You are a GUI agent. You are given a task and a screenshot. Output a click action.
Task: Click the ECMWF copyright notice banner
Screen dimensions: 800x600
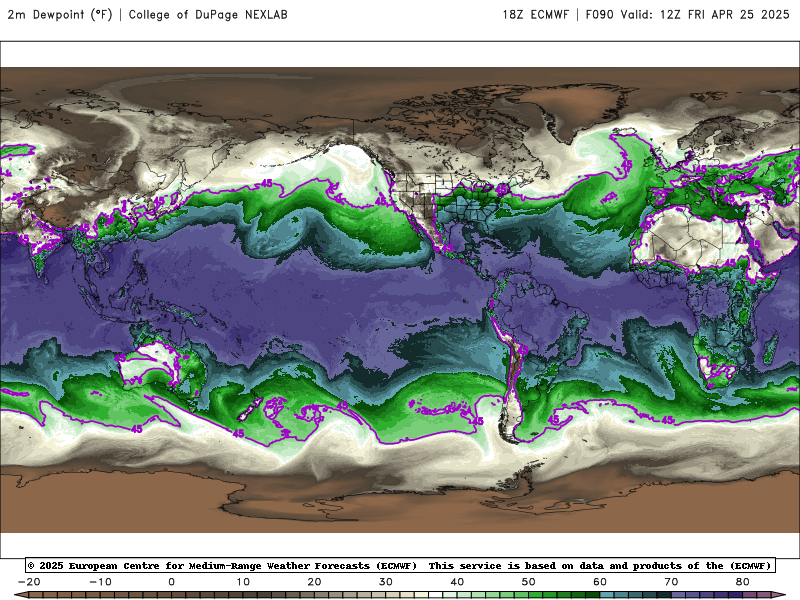[x=400, y=565]
